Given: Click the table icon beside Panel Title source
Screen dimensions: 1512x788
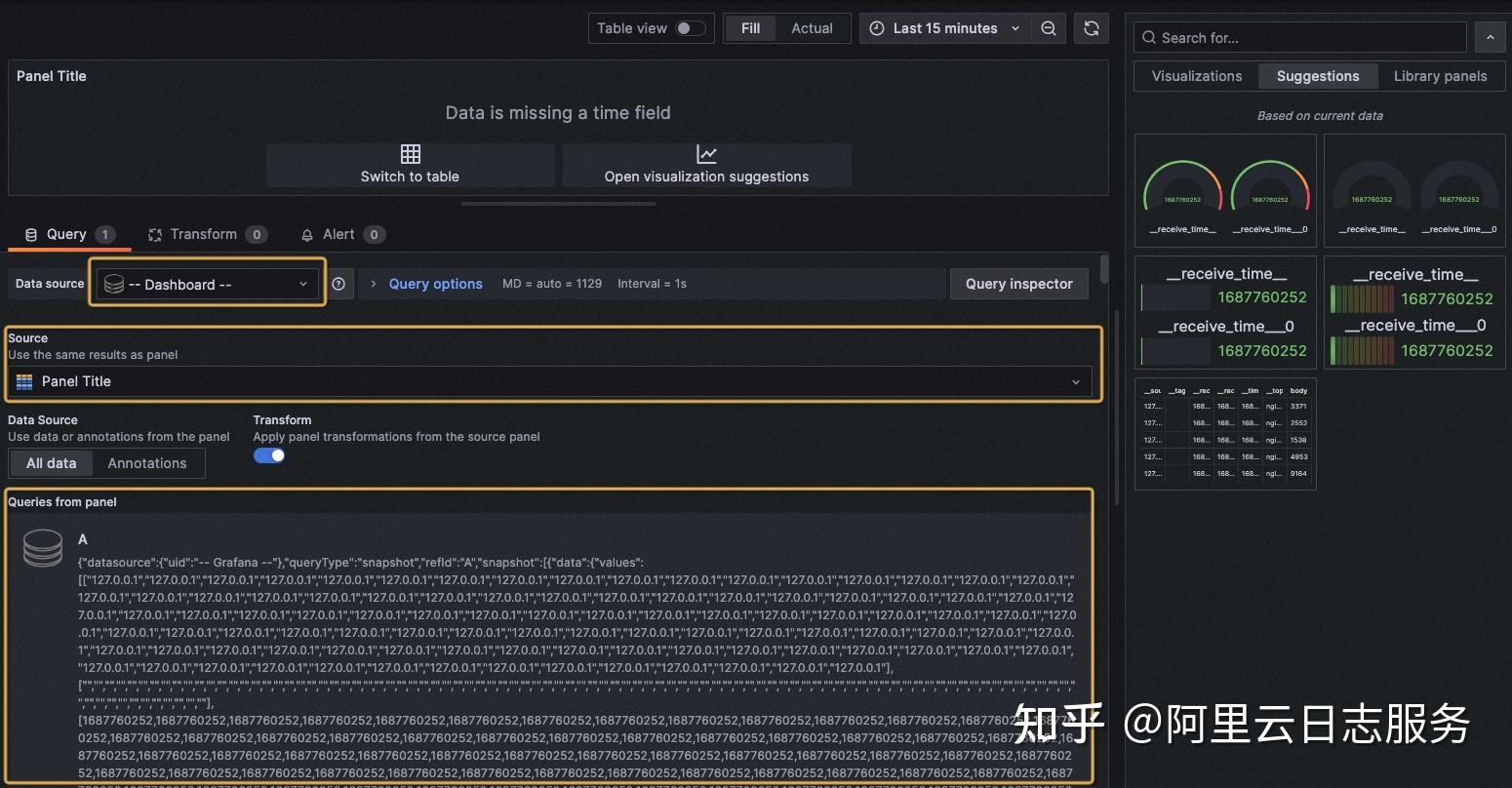Looking at the screenshot, I should 23,381.
